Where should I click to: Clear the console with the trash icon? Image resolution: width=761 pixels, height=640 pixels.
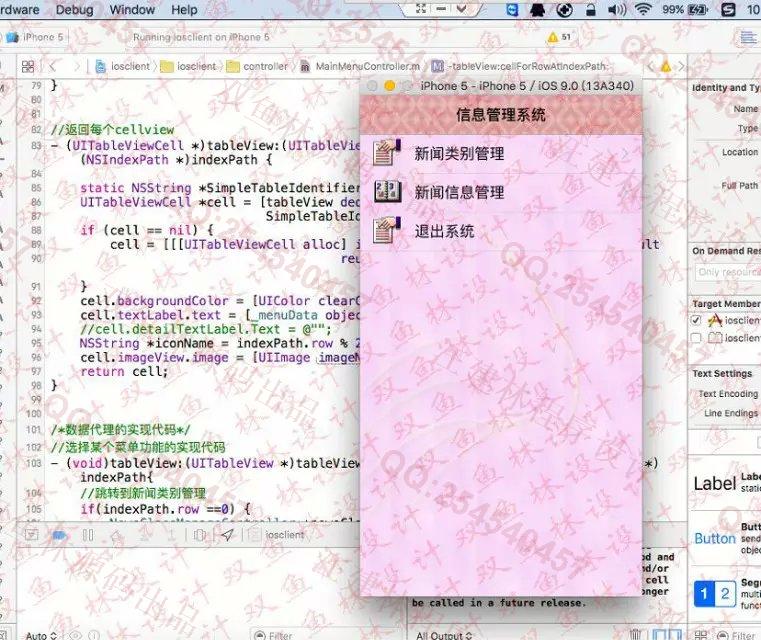click(635, 634)
